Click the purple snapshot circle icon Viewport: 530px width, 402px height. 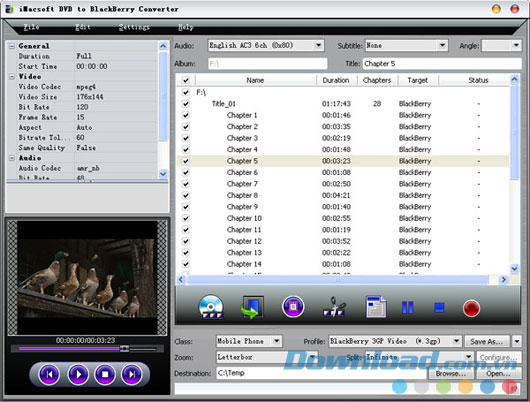tap(293, 307)
